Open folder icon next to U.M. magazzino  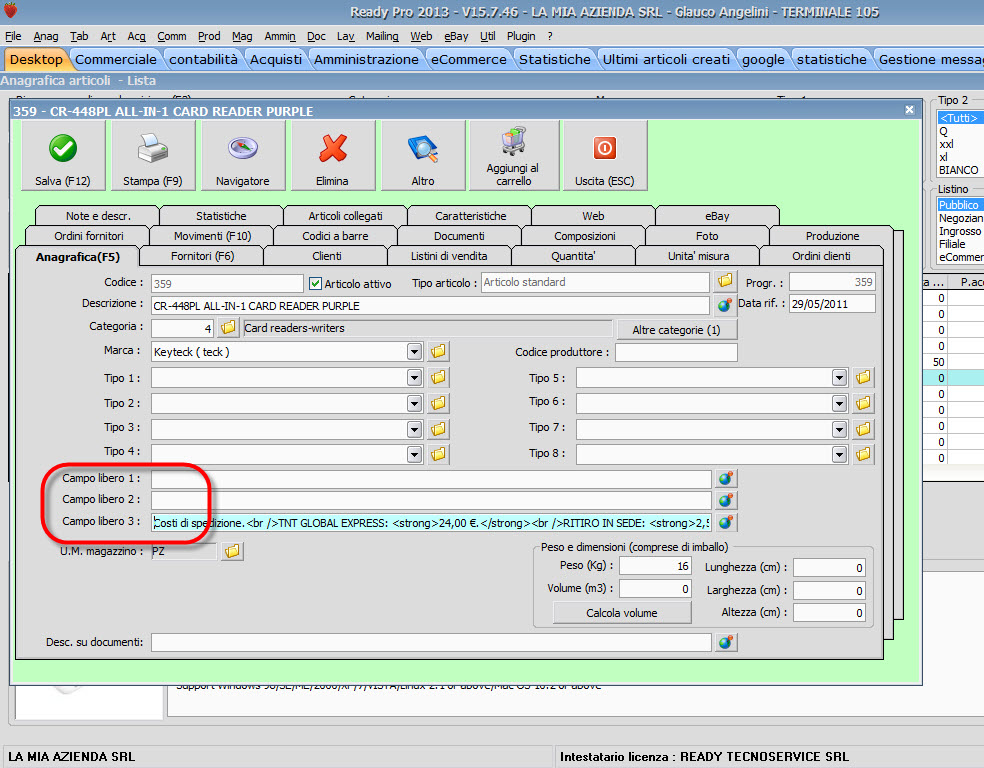232,551
